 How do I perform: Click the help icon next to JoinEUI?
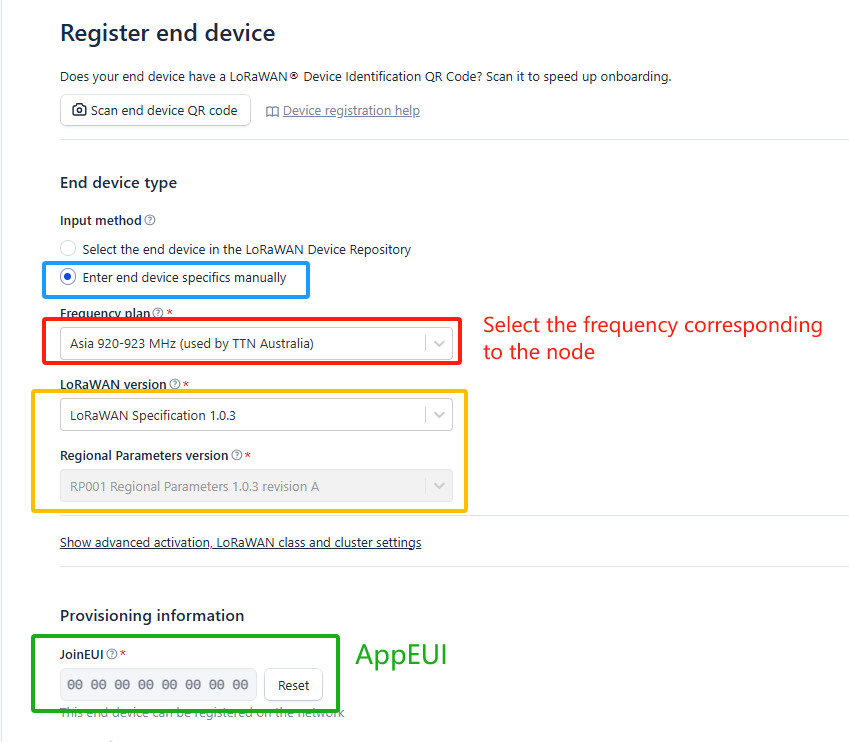[112, 654]
